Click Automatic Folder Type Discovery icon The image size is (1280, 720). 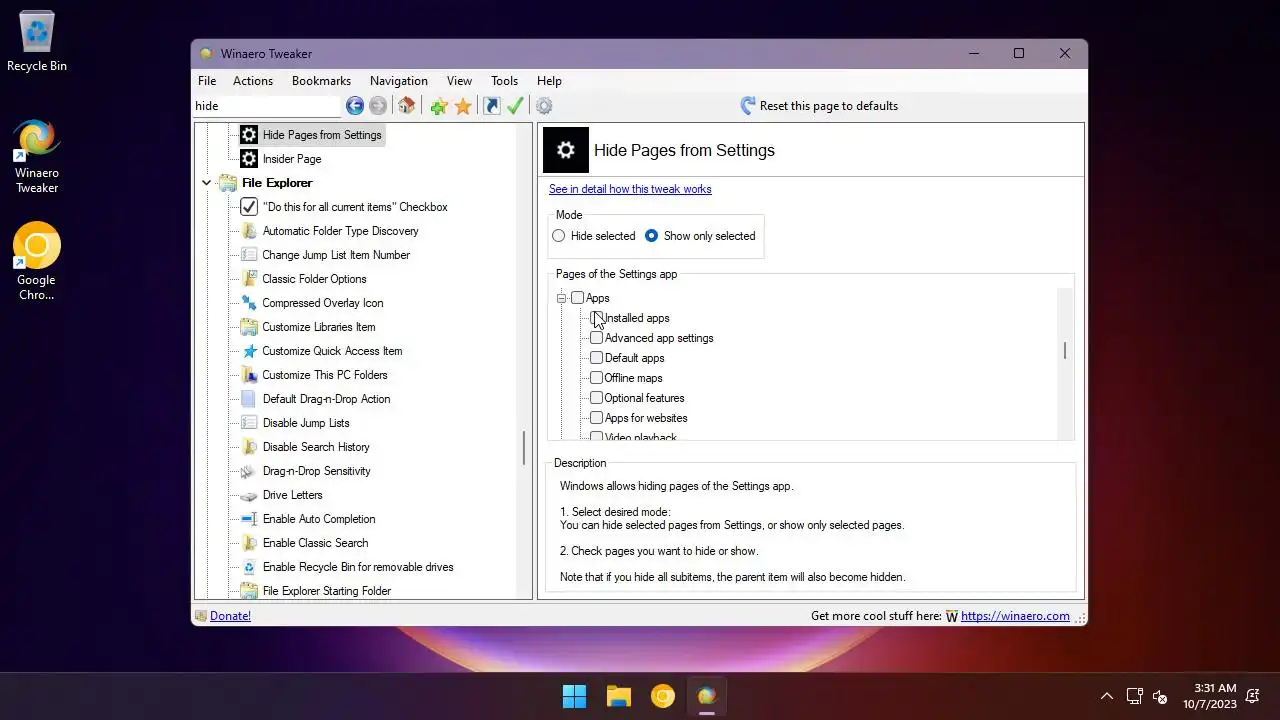click(x=249, y=231)
